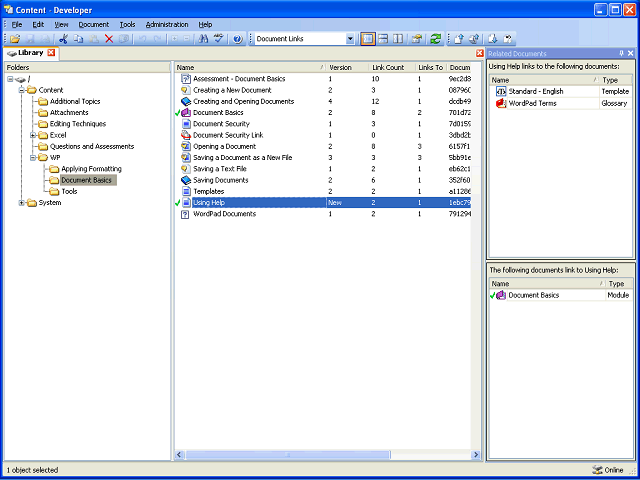This screenshot has width=640, height=480.
Task: Select the Additional Topics folder
Action: click(75, 102)
